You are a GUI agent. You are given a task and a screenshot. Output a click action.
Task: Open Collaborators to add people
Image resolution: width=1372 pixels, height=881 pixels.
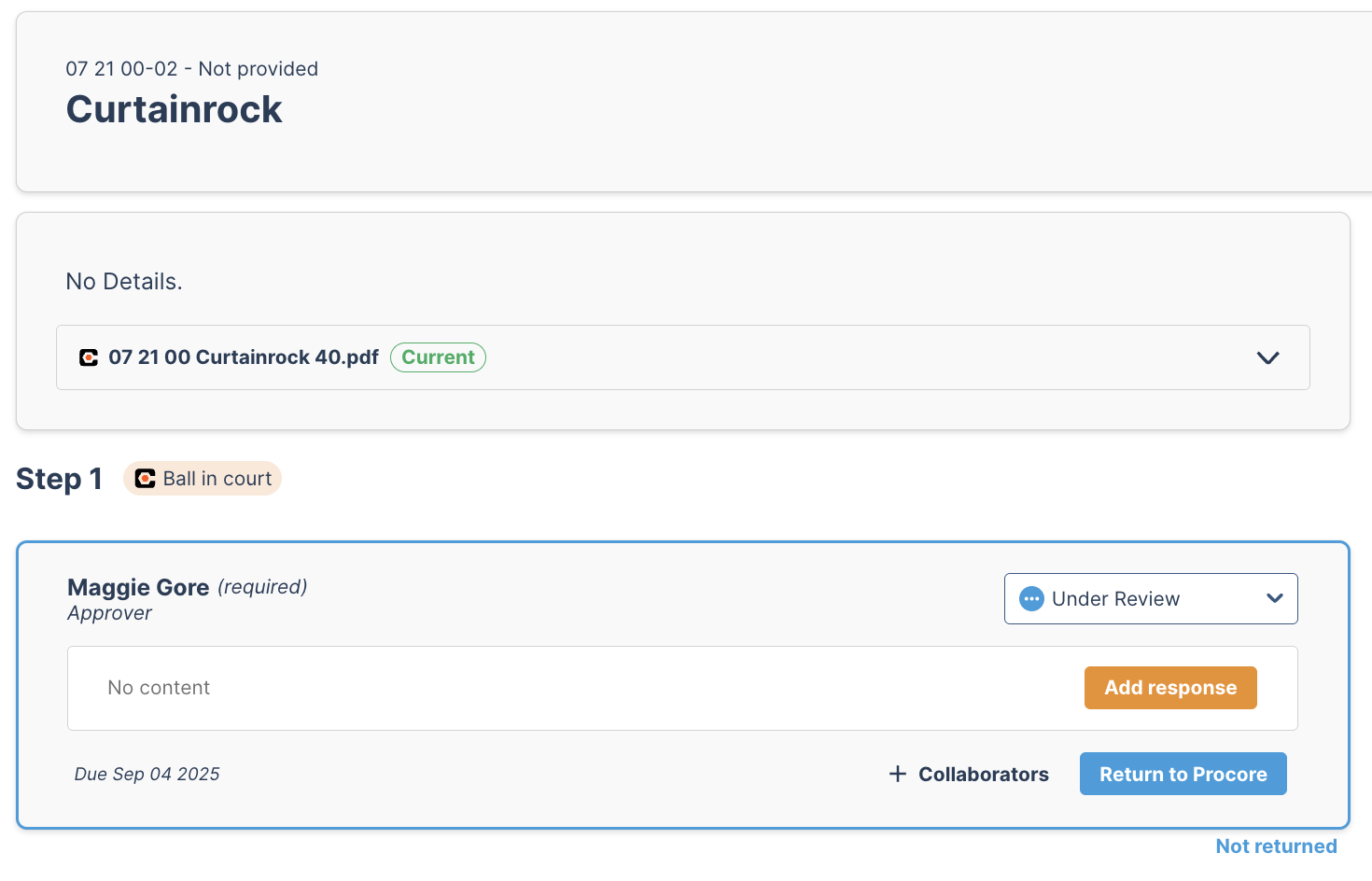pyautogui.click(x=969, y=774)
